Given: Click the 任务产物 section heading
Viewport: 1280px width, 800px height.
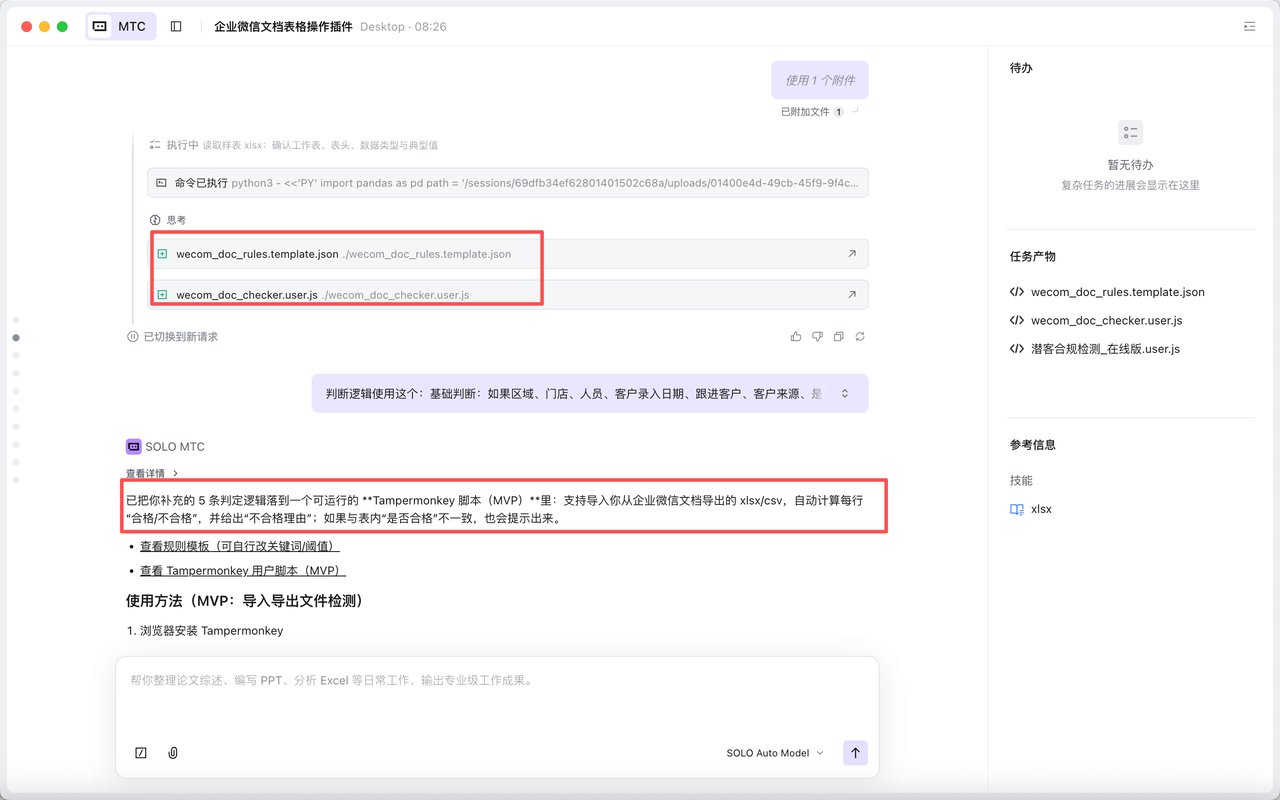Looking at the screenshot, I should click(x=1033, y=257).
